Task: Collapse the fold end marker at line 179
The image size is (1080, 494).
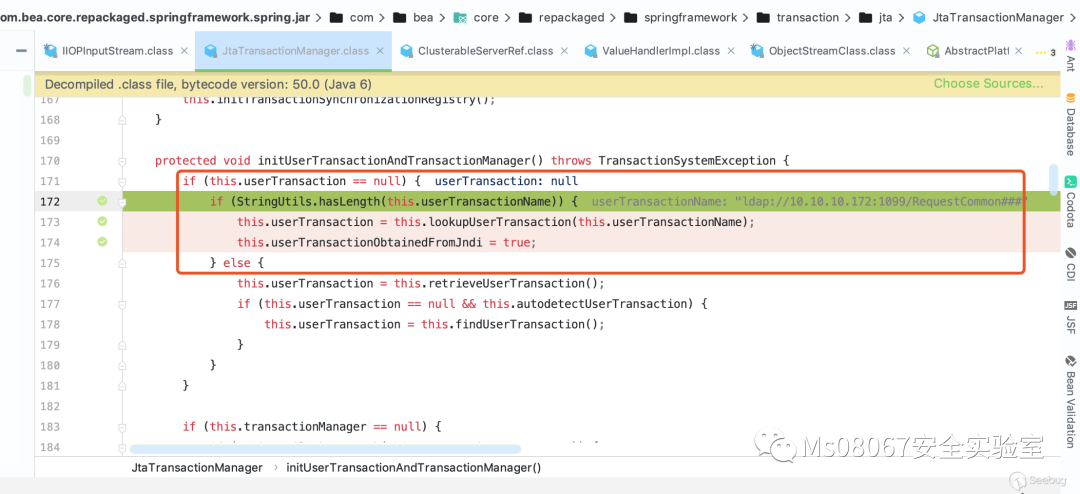Action: tap(122, 344)
